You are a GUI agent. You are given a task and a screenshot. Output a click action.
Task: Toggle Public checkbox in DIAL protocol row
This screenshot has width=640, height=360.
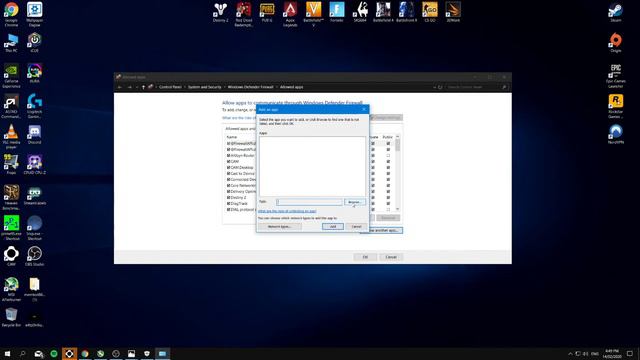[388, 209]
